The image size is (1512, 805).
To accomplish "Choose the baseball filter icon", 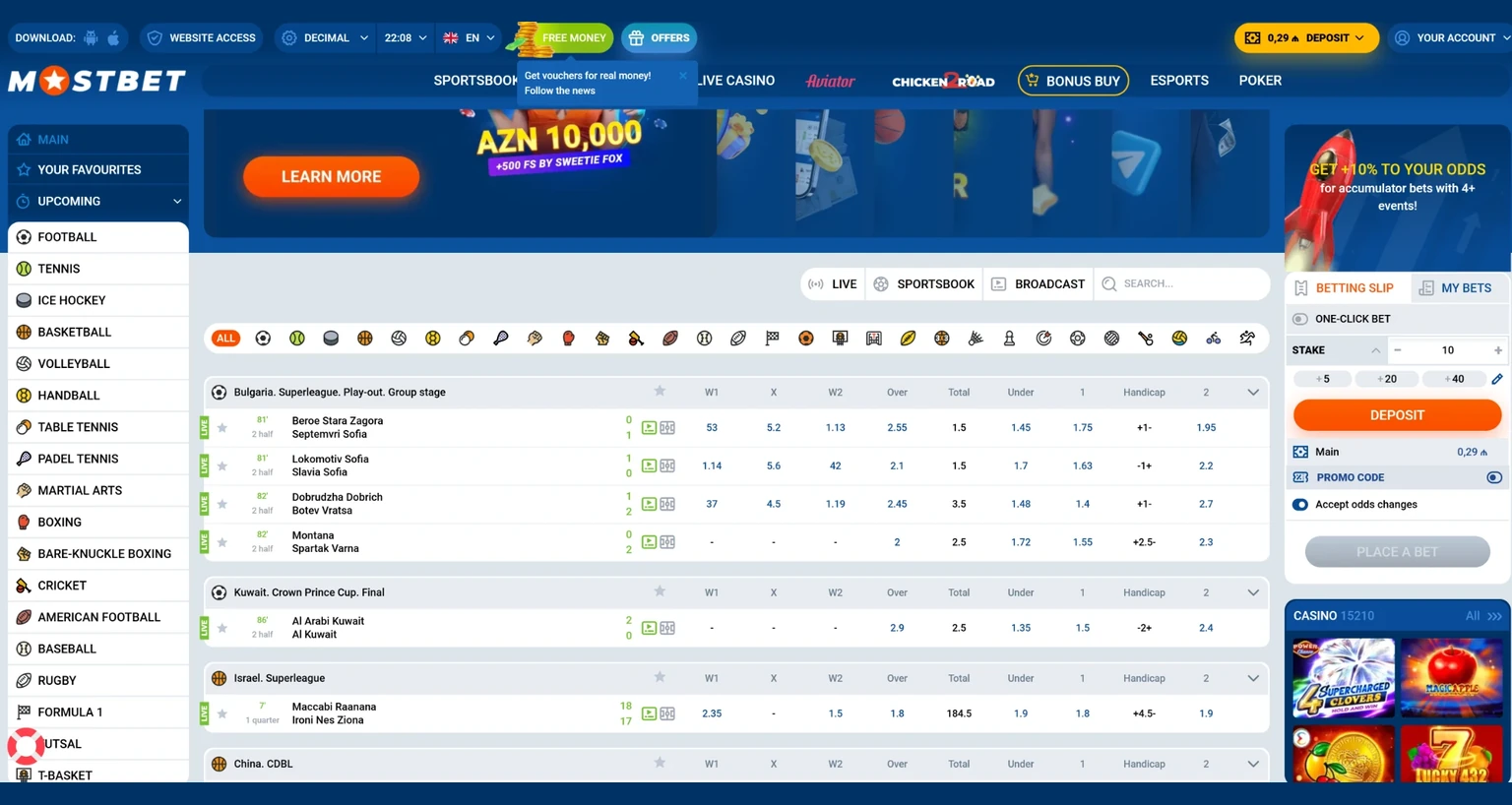I will [x=705, y=339].
